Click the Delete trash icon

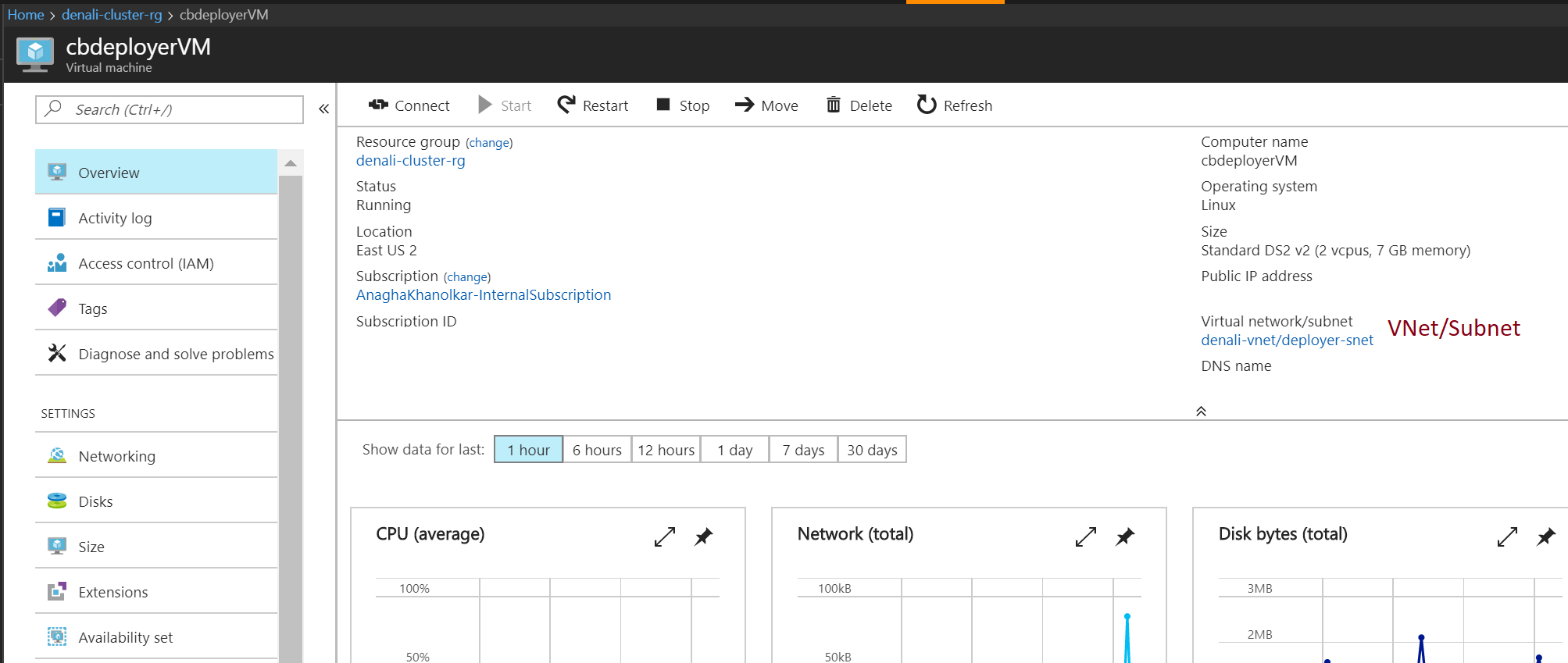coord(834,105)
